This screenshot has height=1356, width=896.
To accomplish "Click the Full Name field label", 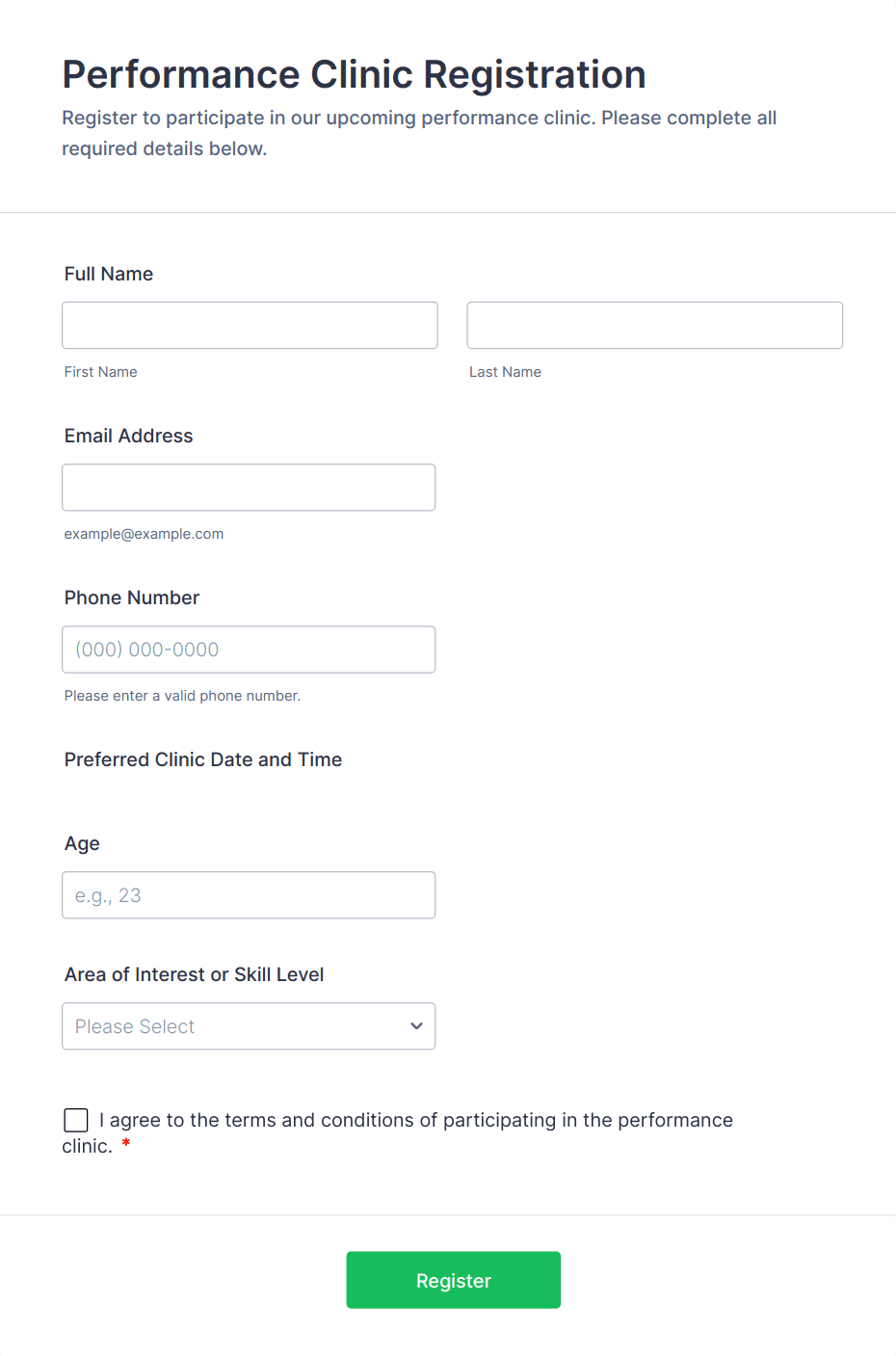I will 109,274.
